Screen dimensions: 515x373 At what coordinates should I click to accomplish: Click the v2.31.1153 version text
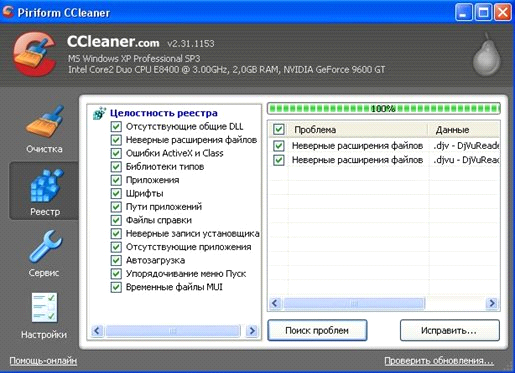[191, 44]
